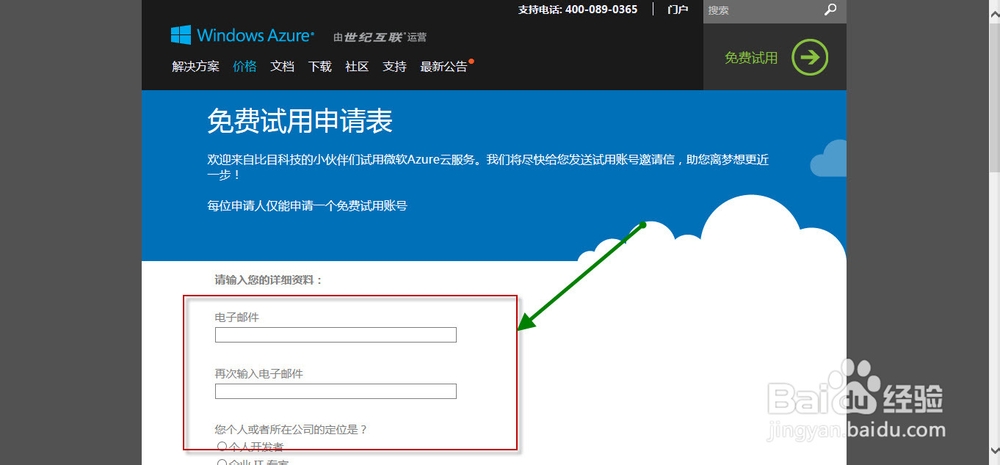Click the 您个人或者所在公司的定位是 question text

[291, 429]
